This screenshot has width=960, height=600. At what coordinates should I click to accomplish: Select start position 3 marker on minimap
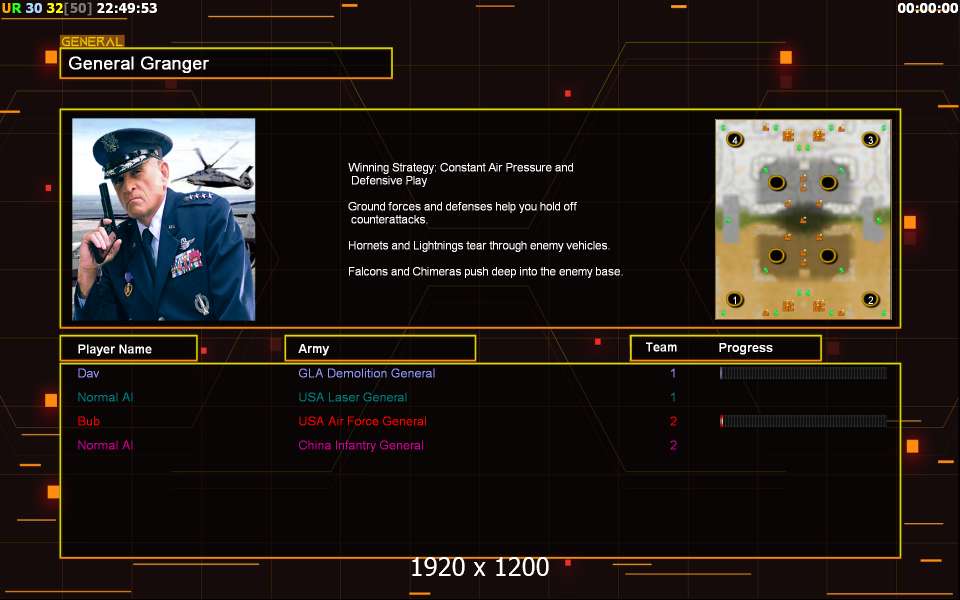pyautogui.click(x=871, y=140)
